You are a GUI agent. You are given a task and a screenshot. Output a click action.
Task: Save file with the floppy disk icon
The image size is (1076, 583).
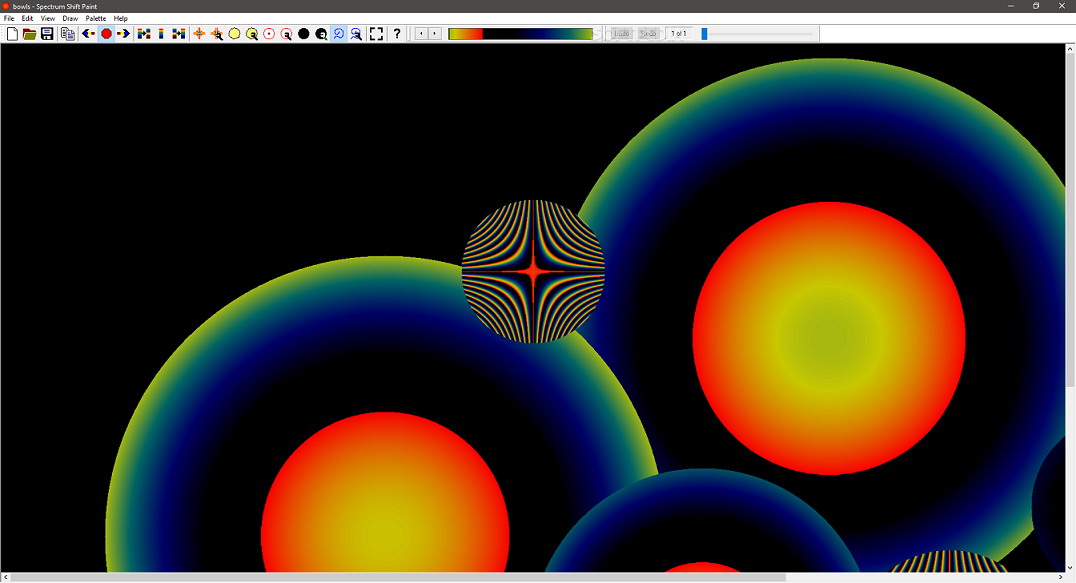pos(47,34)
